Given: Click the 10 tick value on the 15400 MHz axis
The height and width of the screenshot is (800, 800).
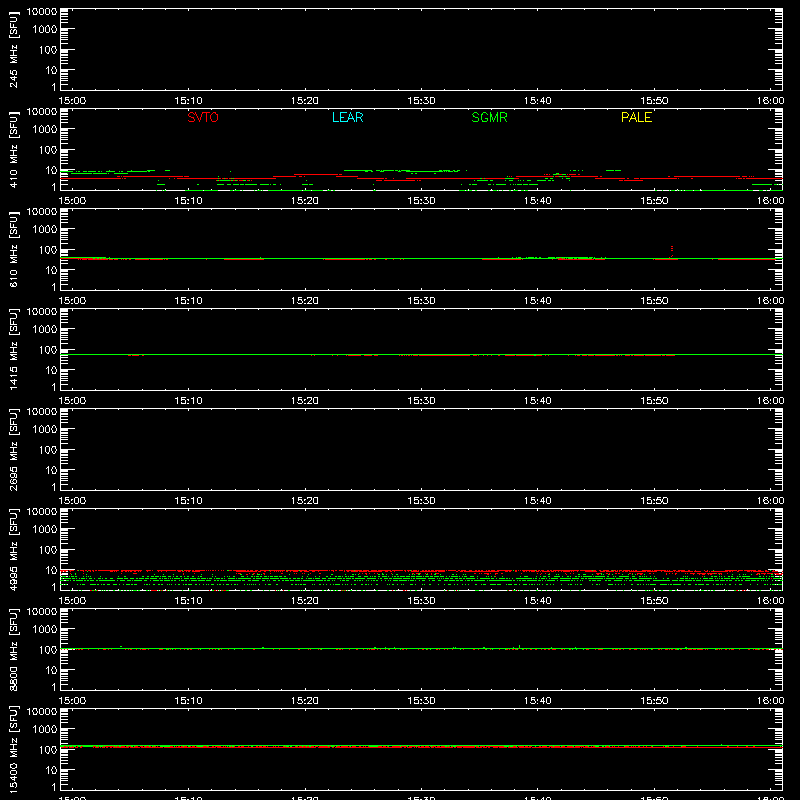Looking at the screenshot, I should (x=51, y=770).
